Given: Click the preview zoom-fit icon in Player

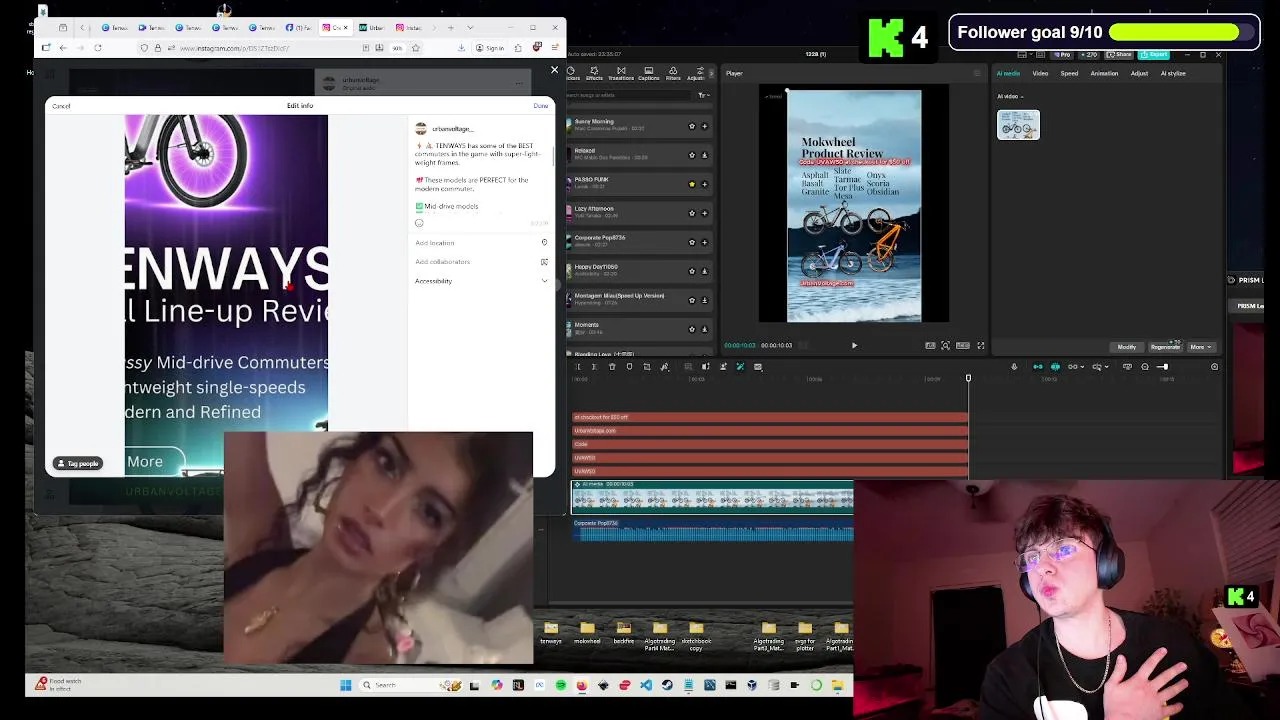Looking at the screenshot, I should point(945,345).
